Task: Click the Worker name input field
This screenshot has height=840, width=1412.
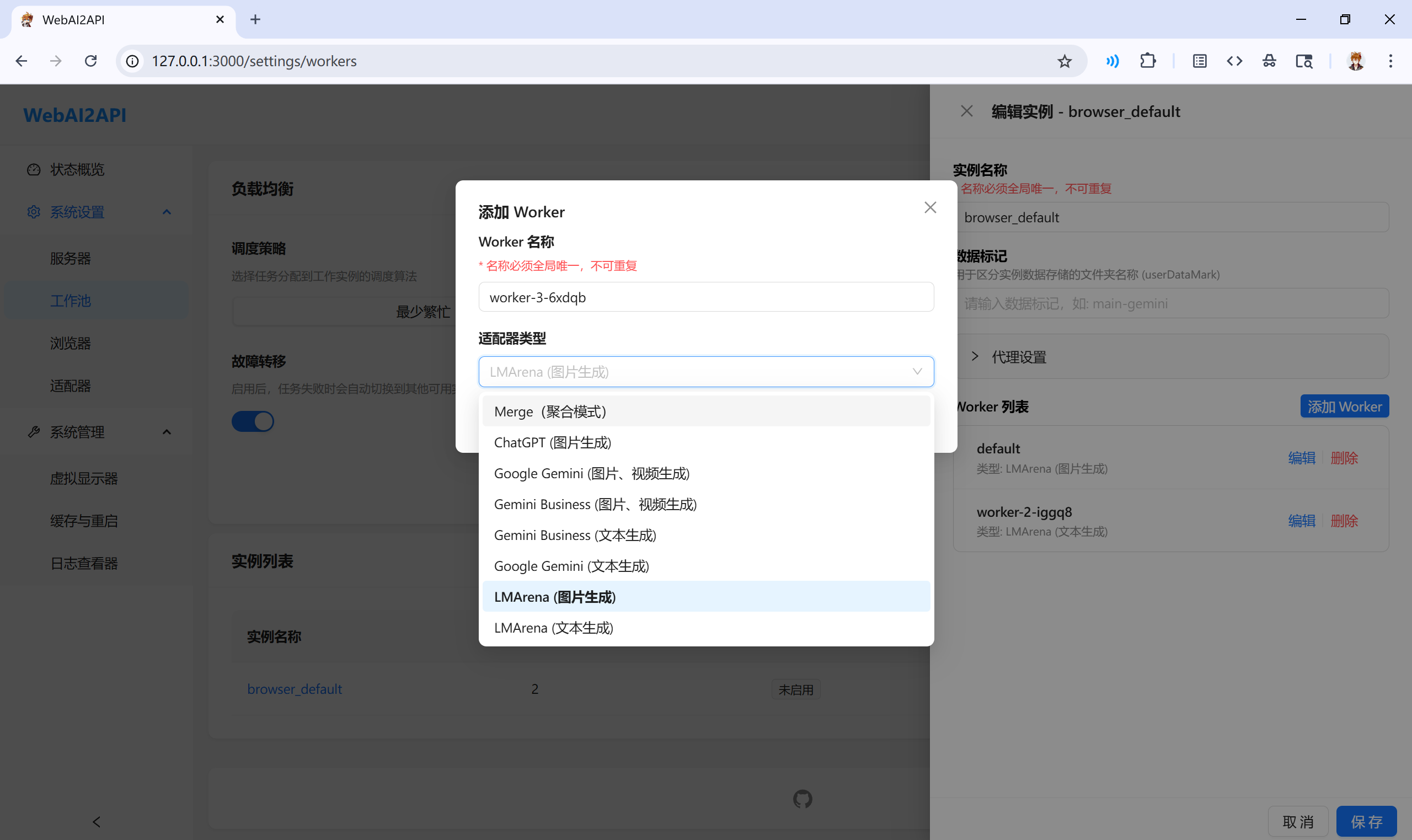Action: pos(705,297)
